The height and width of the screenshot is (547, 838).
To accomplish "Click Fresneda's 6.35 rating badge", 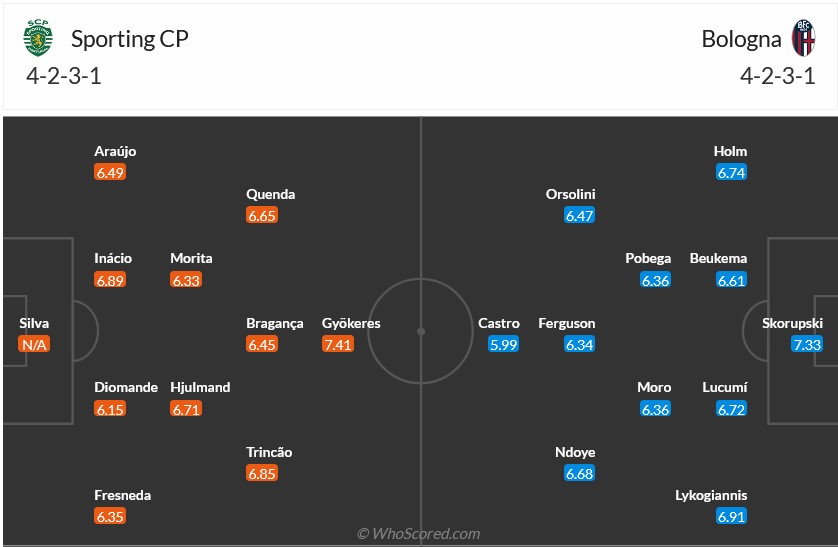I will pyautogui.click(x=110, y=517).
